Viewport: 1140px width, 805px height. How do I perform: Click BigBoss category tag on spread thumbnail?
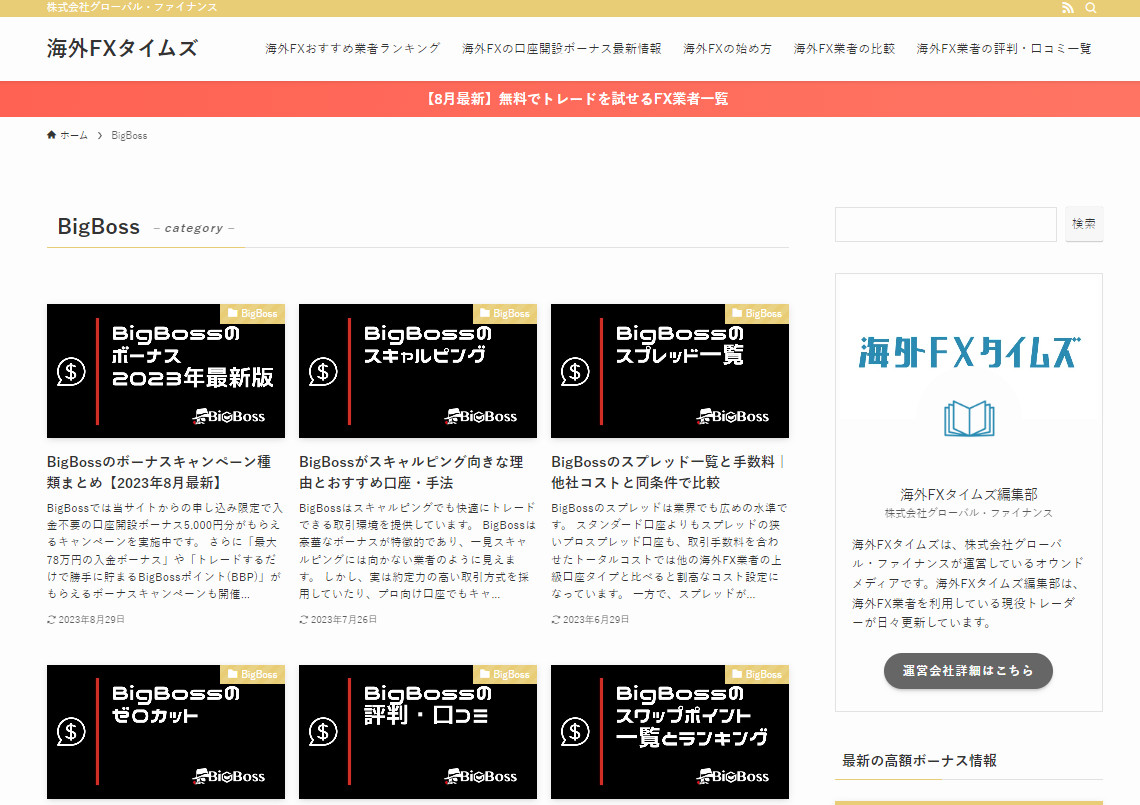[757, 314]
